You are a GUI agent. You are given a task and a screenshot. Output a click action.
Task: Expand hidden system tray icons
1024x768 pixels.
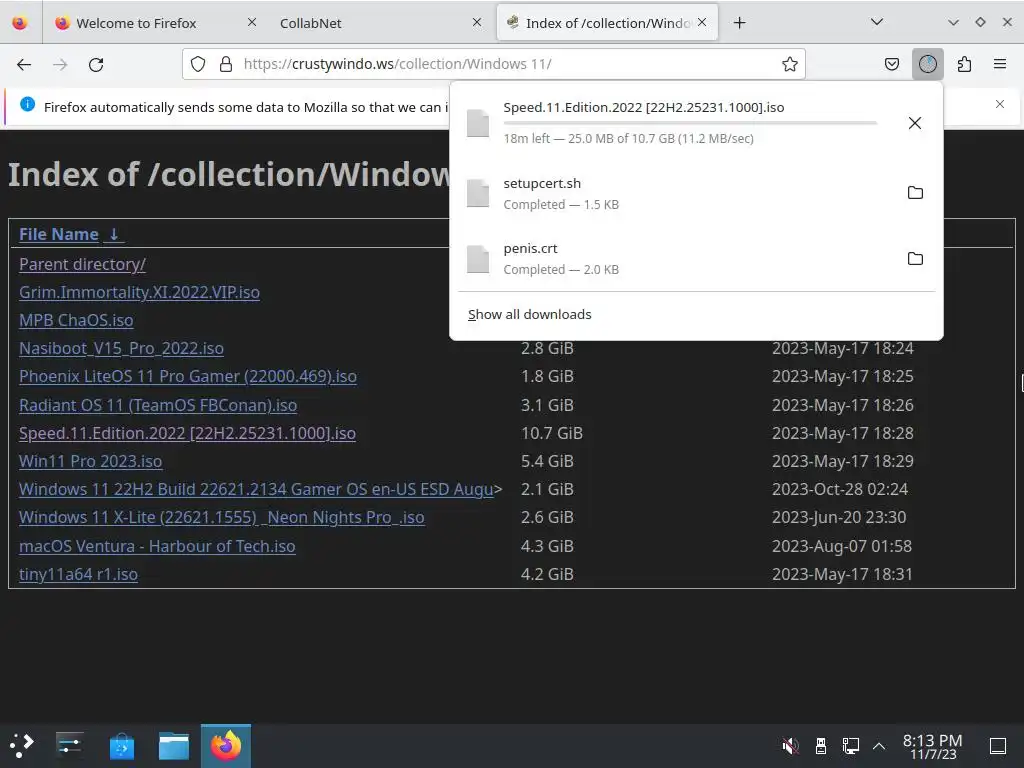pos(879,745)
